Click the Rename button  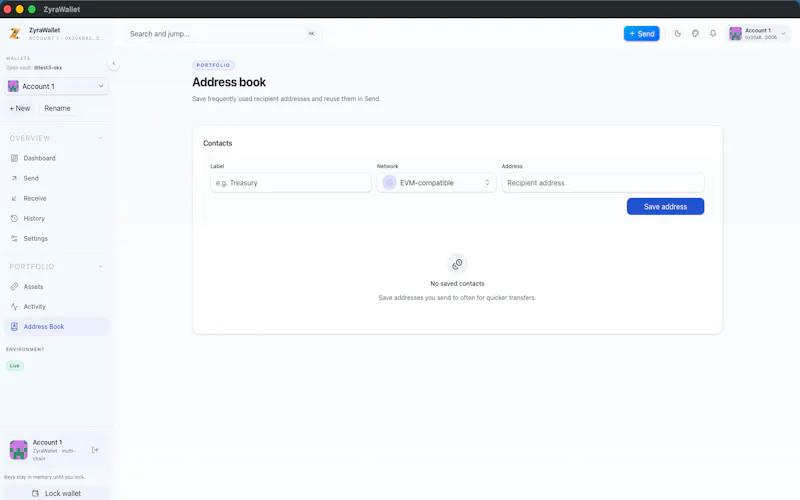click(x=57, y=108)
